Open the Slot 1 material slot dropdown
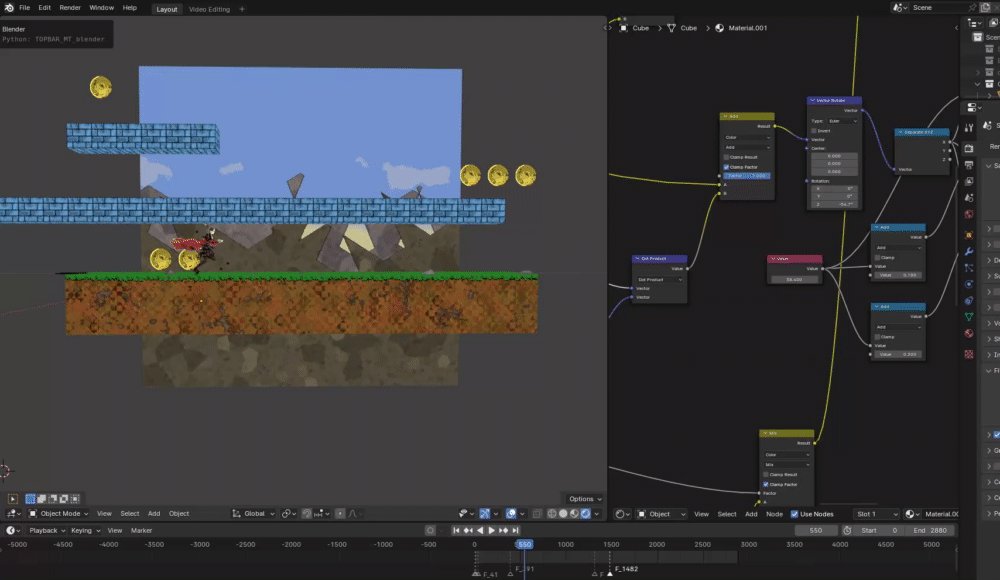This screenshot has width=1000, height=580. pos(876,514)
